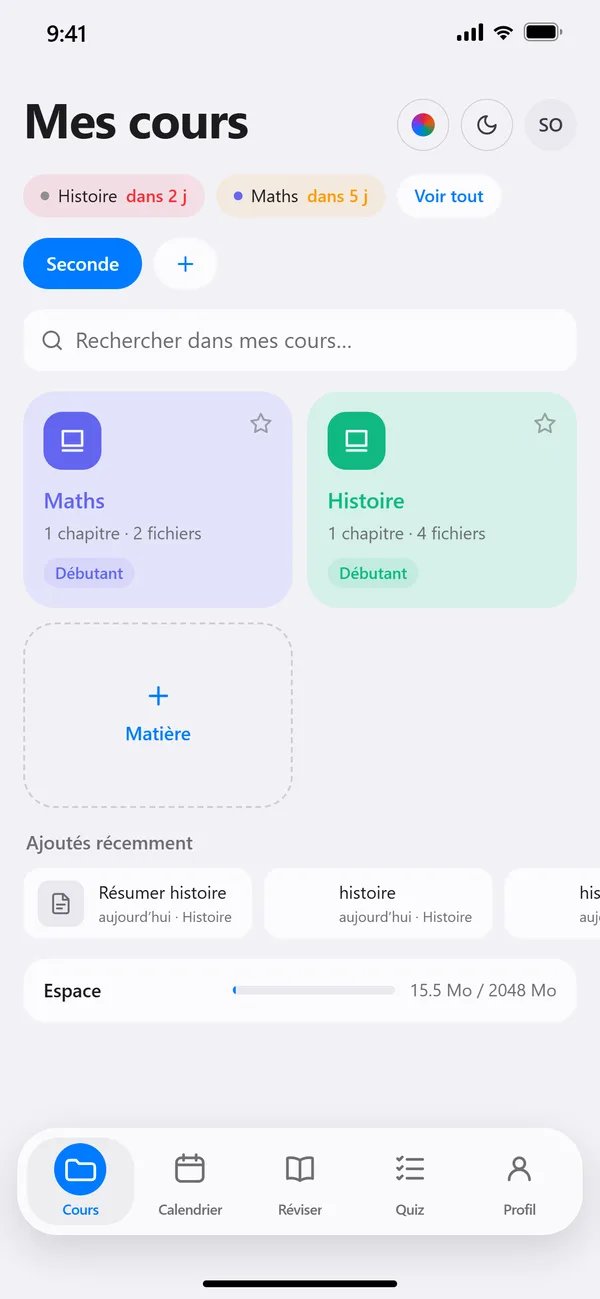Click the Mes cours page title

point(136,123)
